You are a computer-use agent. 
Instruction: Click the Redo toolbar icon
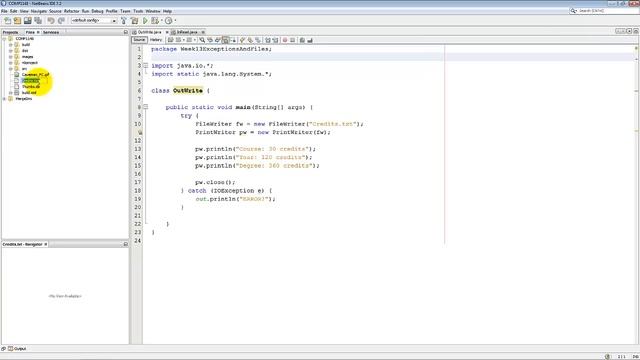coord(61,20)
